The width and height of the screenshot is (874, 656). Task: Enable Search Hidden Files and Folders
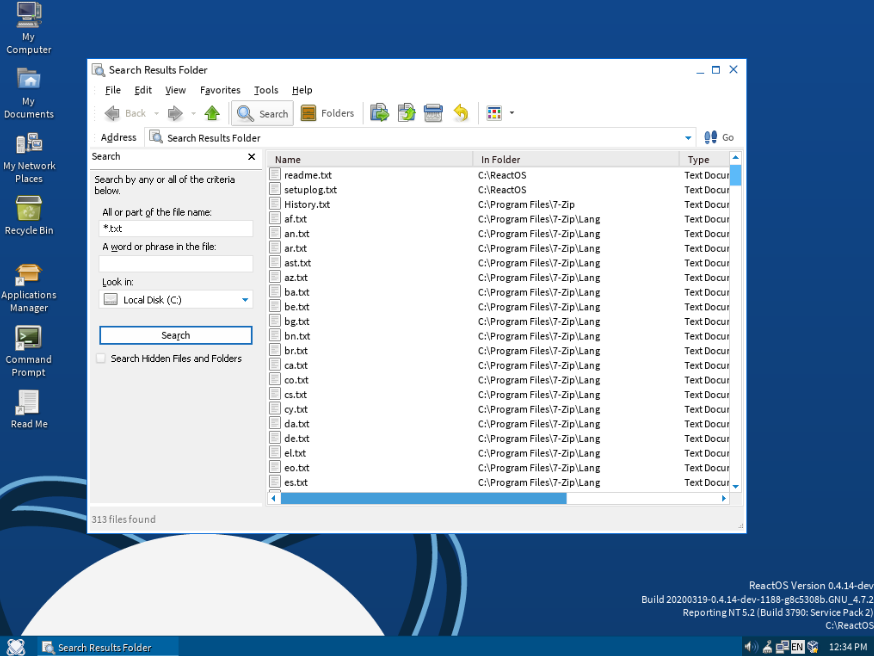pos(101,358)
